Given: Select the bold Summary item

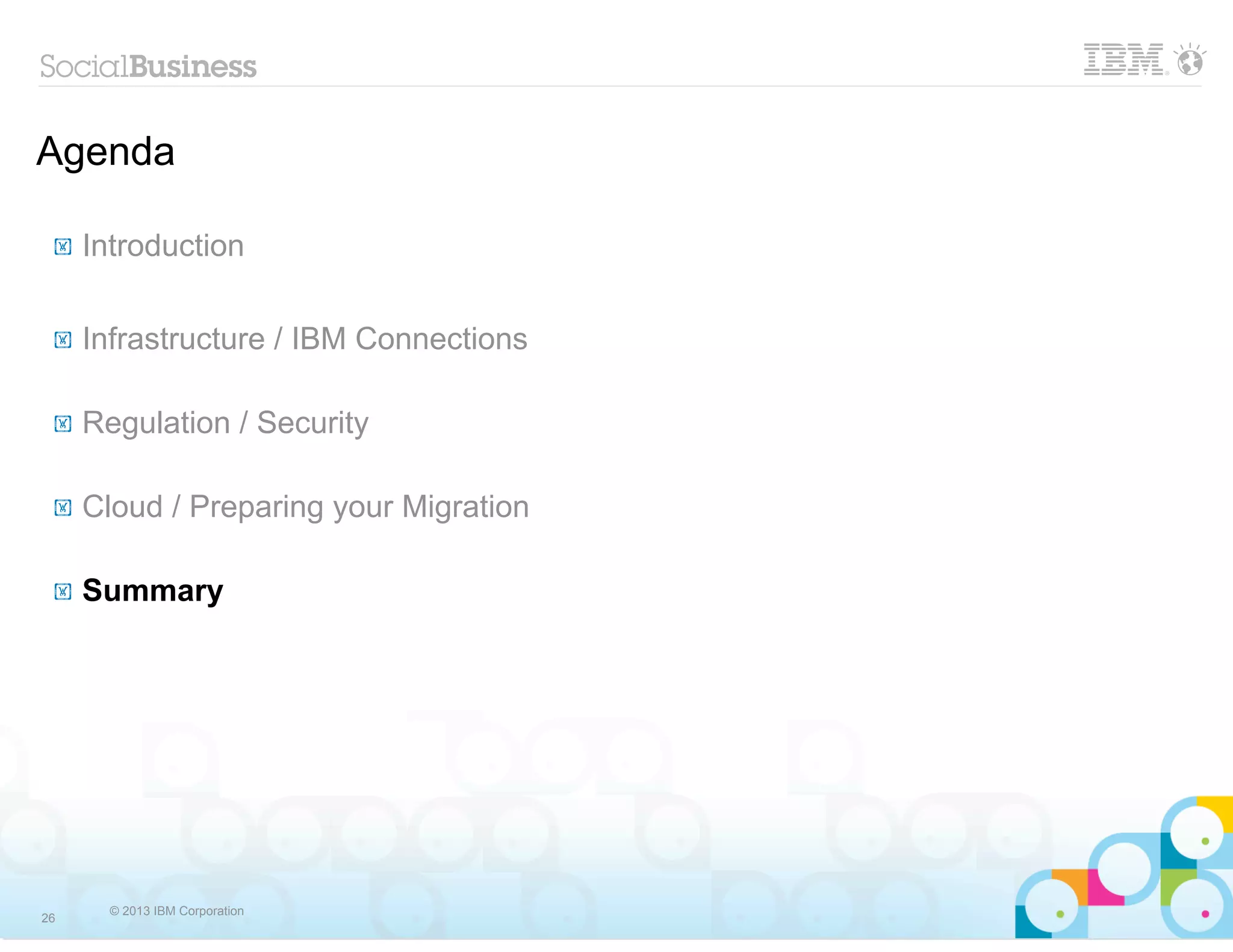Looking at the screenshot, I should point(153,591).
